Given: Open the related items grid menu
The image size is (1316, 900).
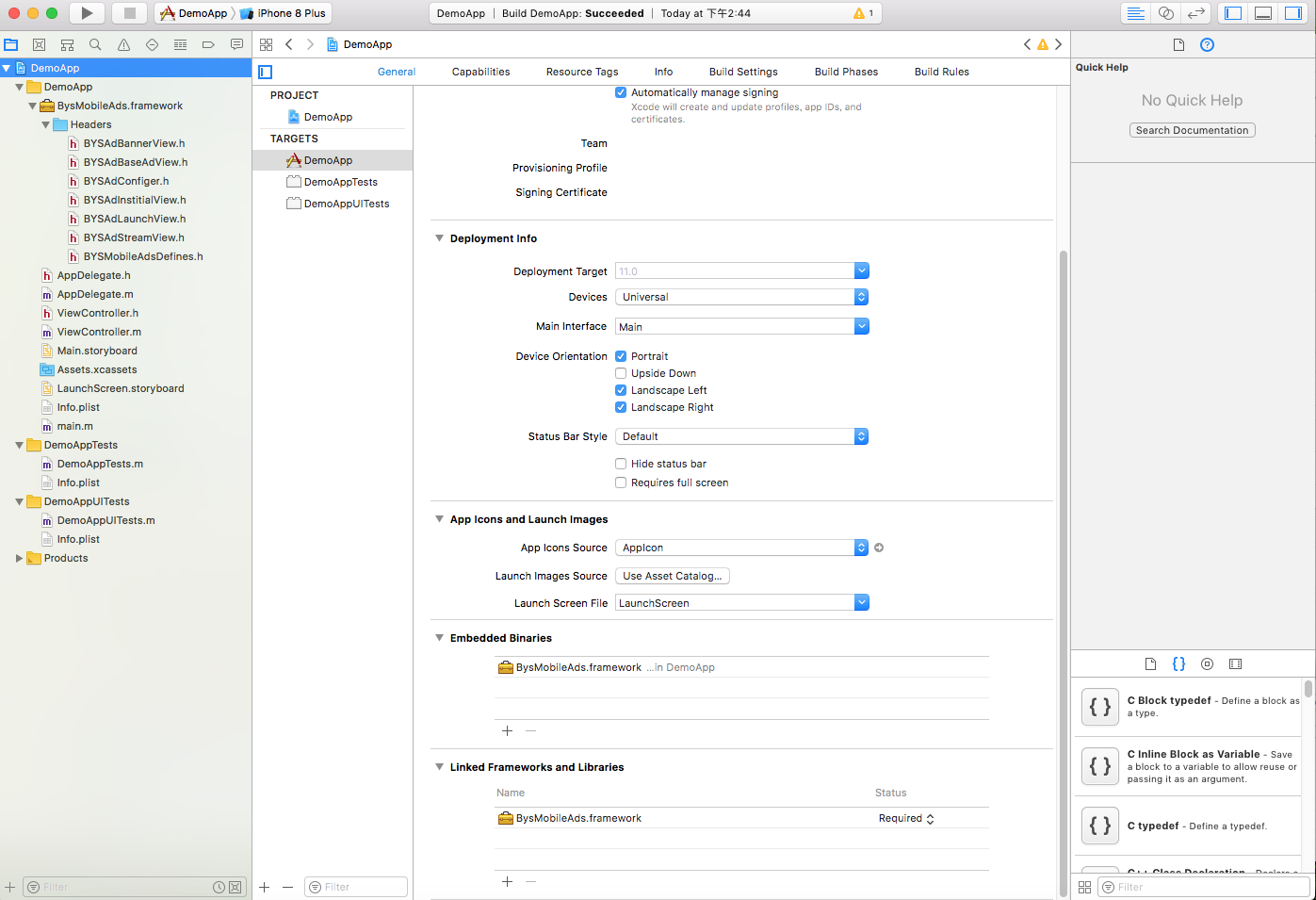Looking at the screenshot, I should point(266,44).
